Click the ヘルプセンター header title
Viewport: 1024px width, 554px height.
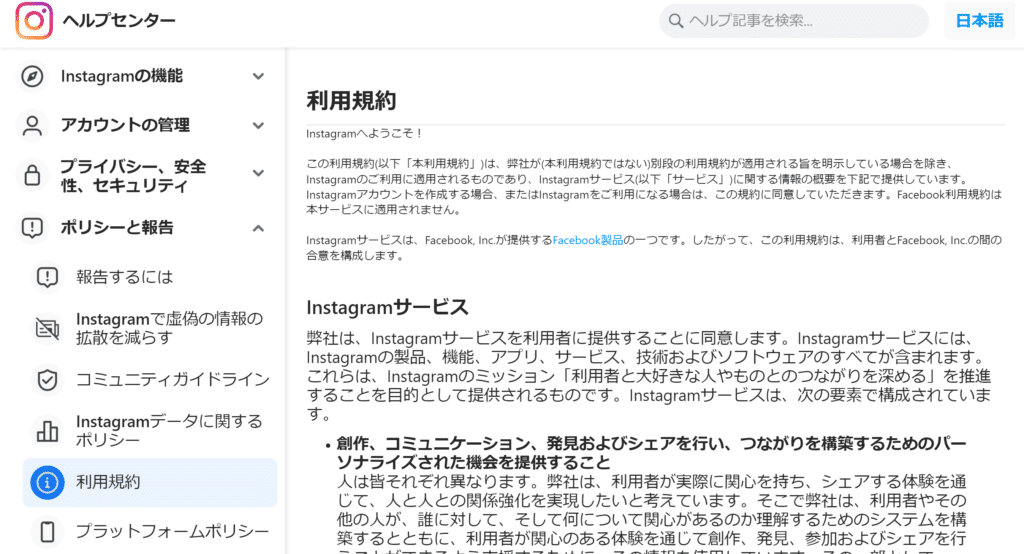point(118,21)
